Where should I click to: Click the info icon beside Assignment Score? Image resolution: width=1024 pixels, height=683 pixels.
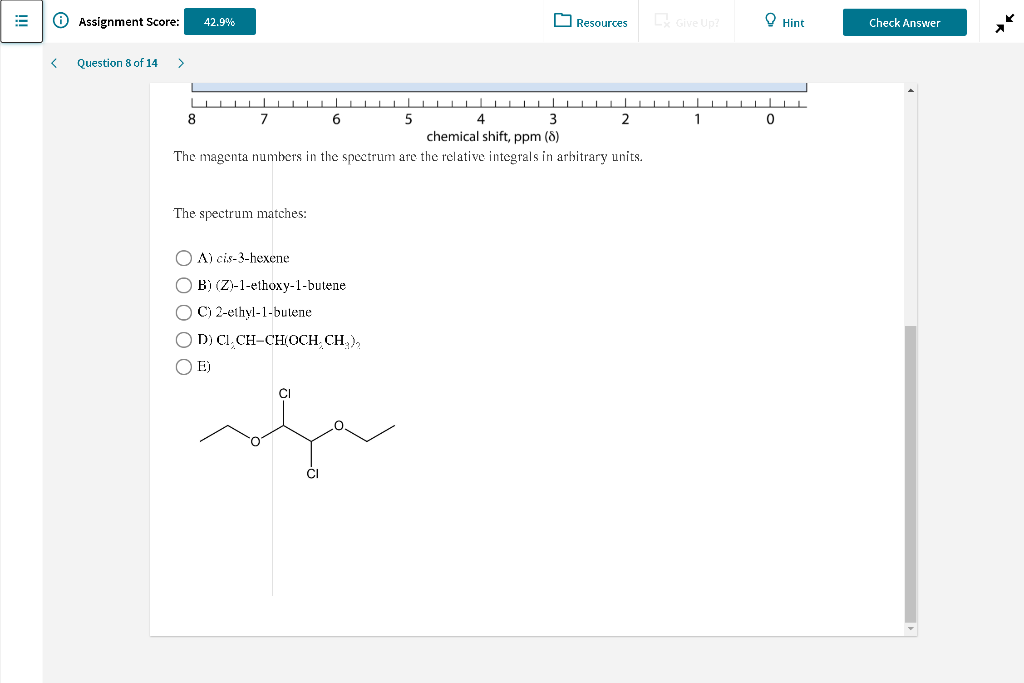coord(59,21)
